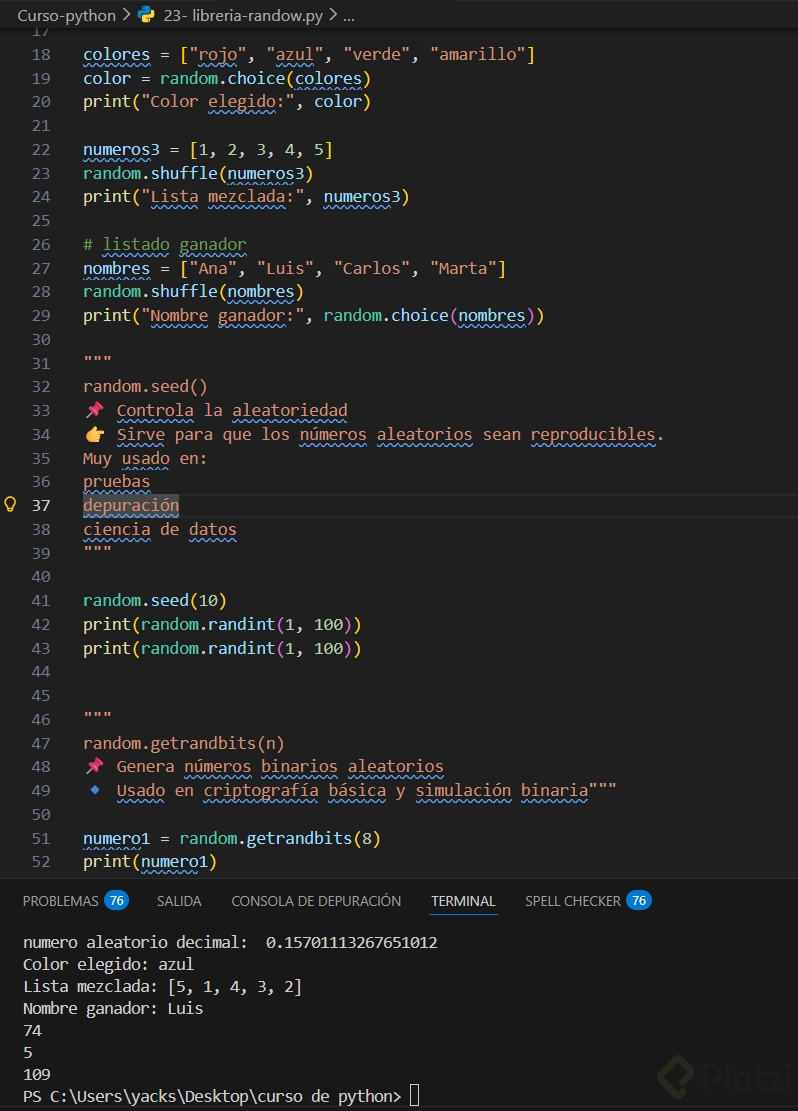Click the lightbulb code action icon
This screenshot has height=1111, width=798.
(12, 505)
